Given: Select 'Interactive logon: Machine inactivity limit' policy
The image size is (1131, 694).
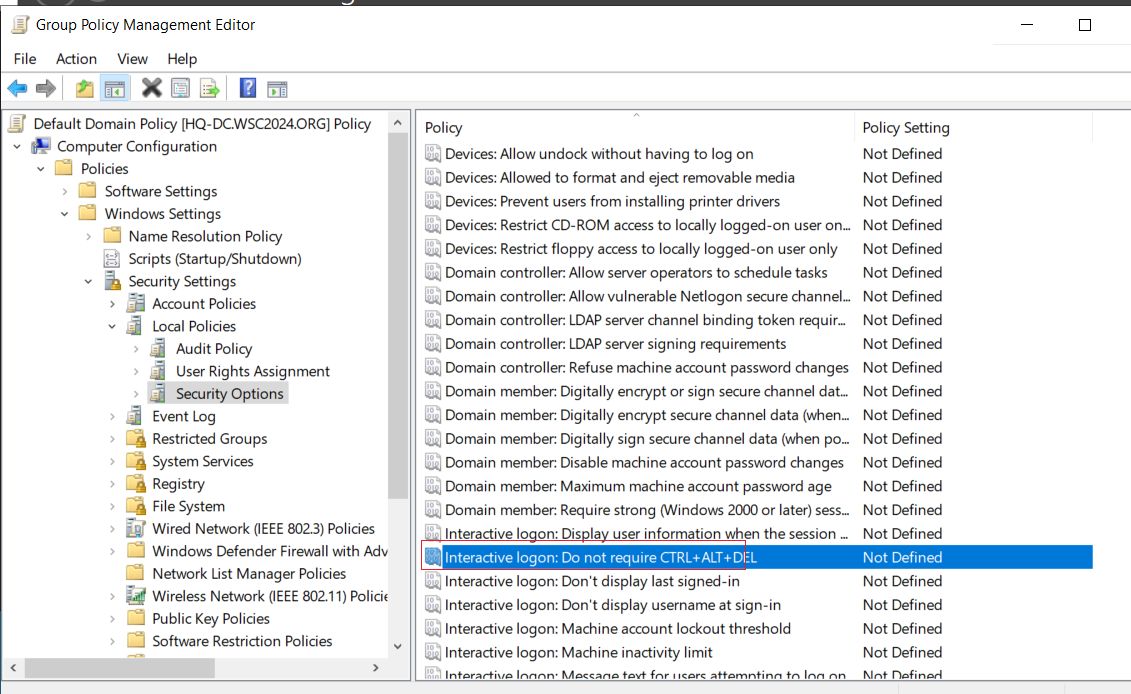Looking at the screenshot, I should click(x=578, y=652).
